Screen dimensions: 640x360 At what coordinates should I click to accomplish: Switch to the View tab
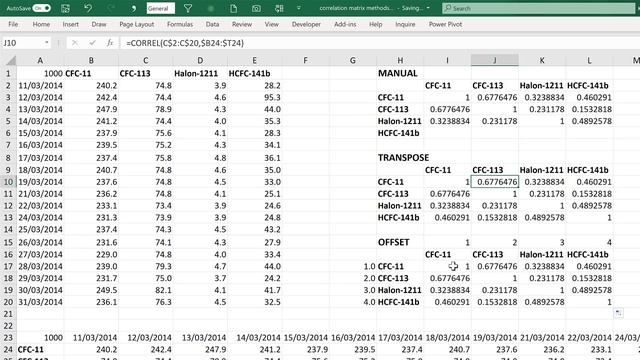[271, 24]
